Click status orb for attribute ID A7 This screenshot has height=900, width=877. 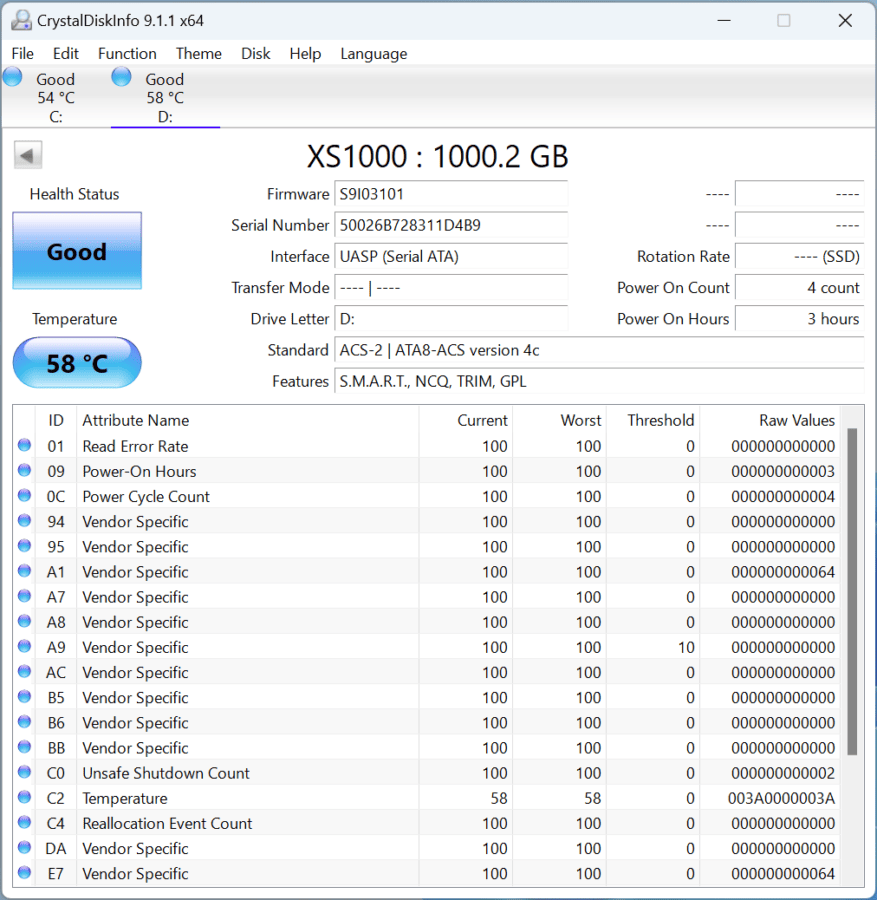click(x=24, y=596)
